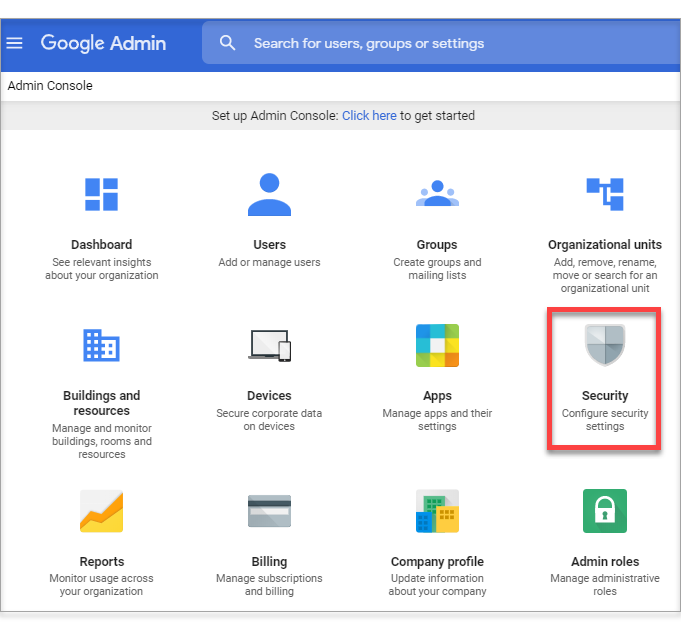The height and width of the screenshot is (635, 681).
Task: Click 'Manage administrative roles' description
Action: point(605,585)
